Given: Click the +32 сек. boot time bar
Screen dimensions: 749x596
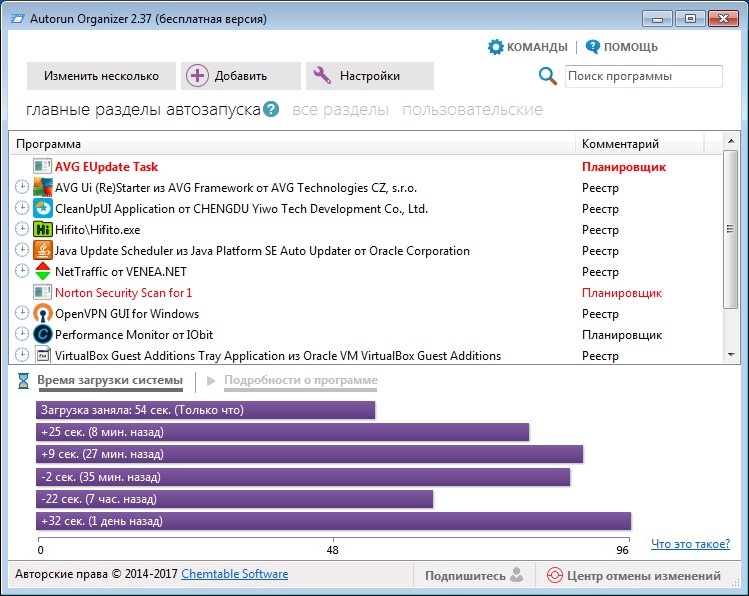Looking at the screenshot, I should [333, 521].
